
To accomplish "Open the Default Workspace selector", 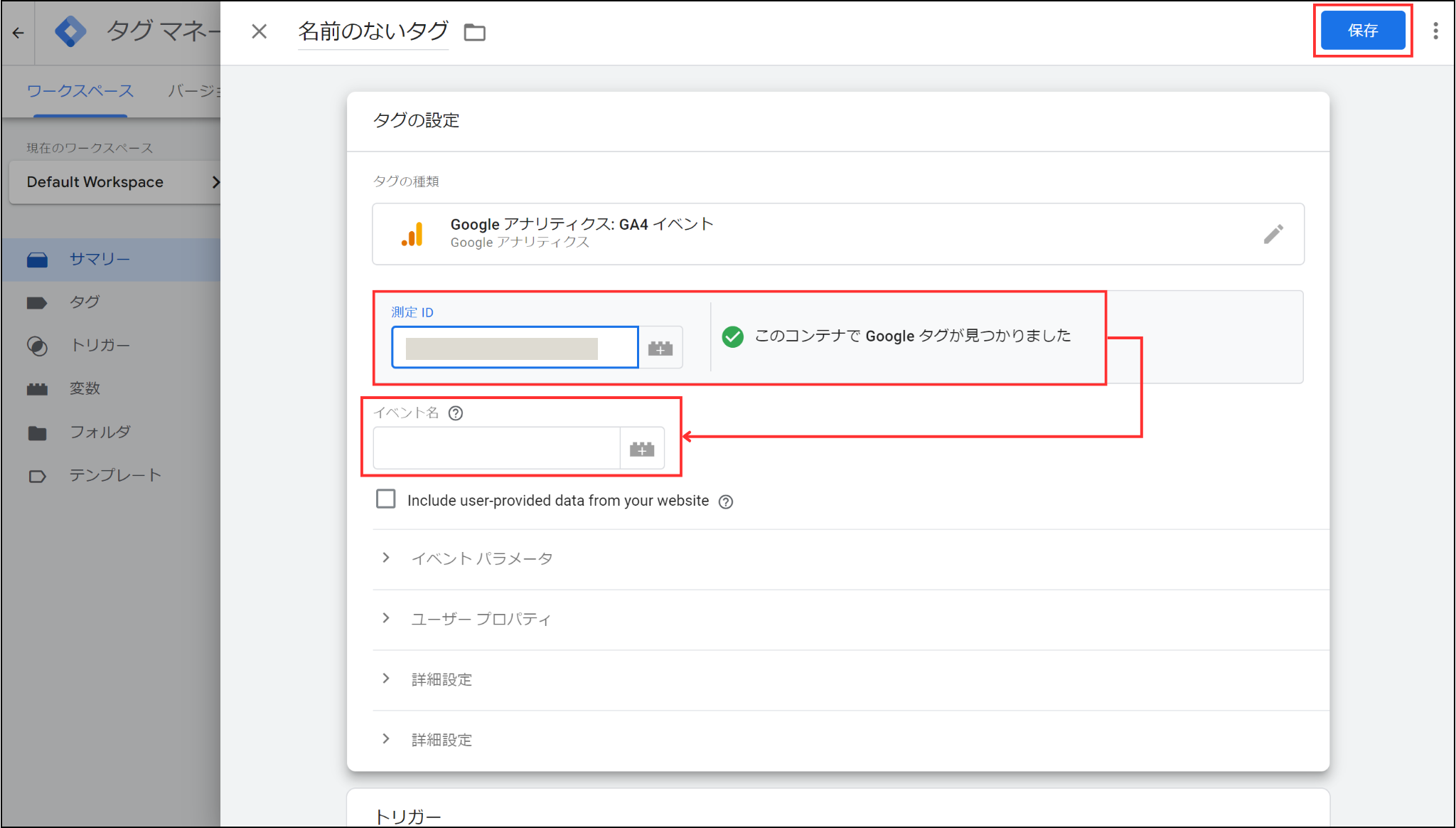I will [x=115, y=182].
